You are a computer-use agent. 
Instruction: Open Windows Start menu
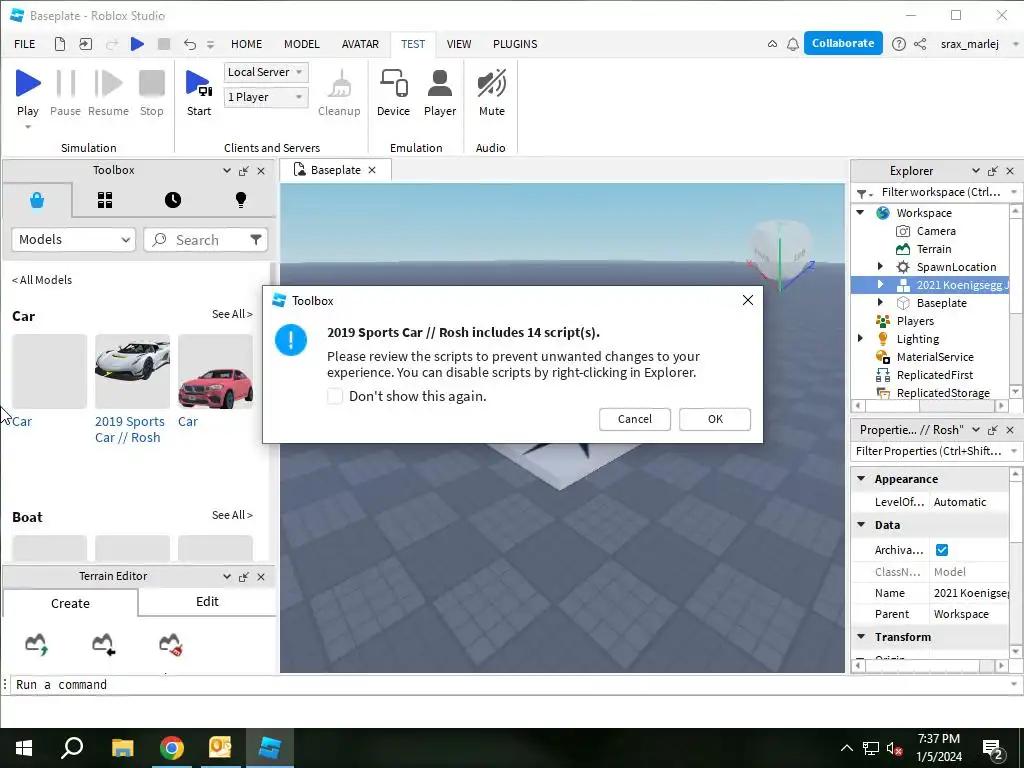coord(24,748)
